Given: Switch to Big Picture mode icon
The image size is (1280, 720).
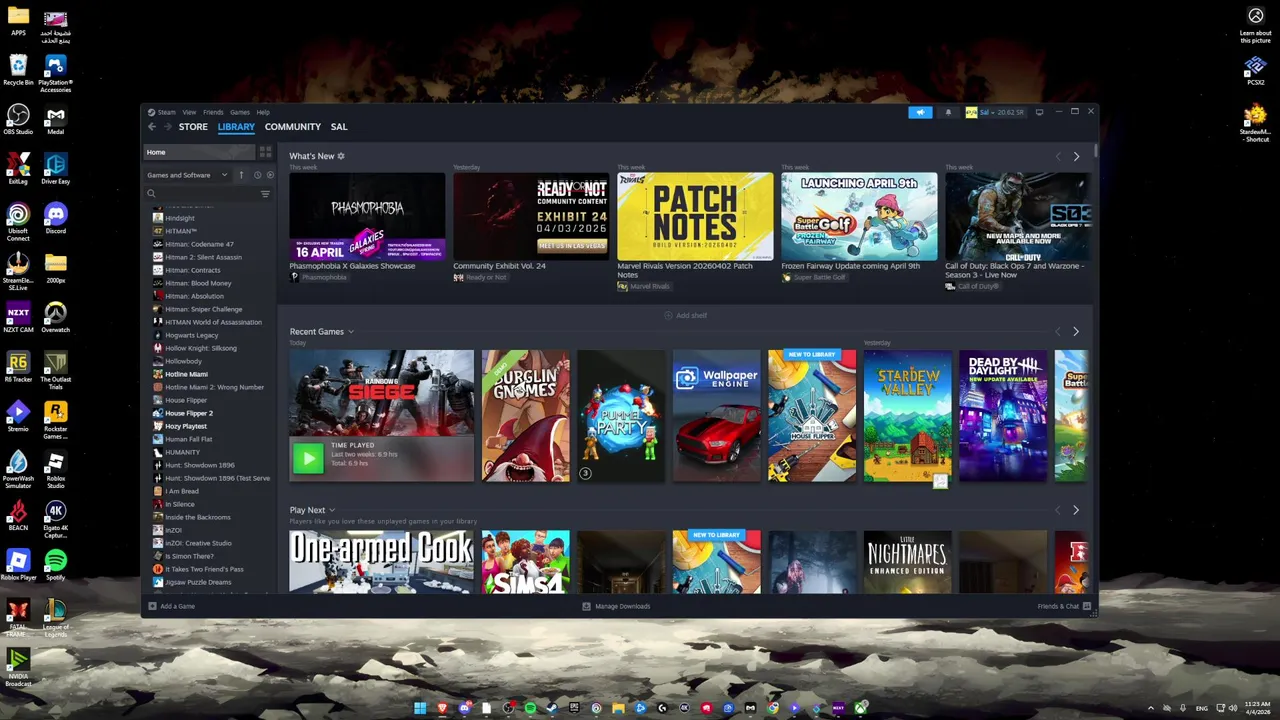Looking at the screenshot, I should coord(1039,112).
